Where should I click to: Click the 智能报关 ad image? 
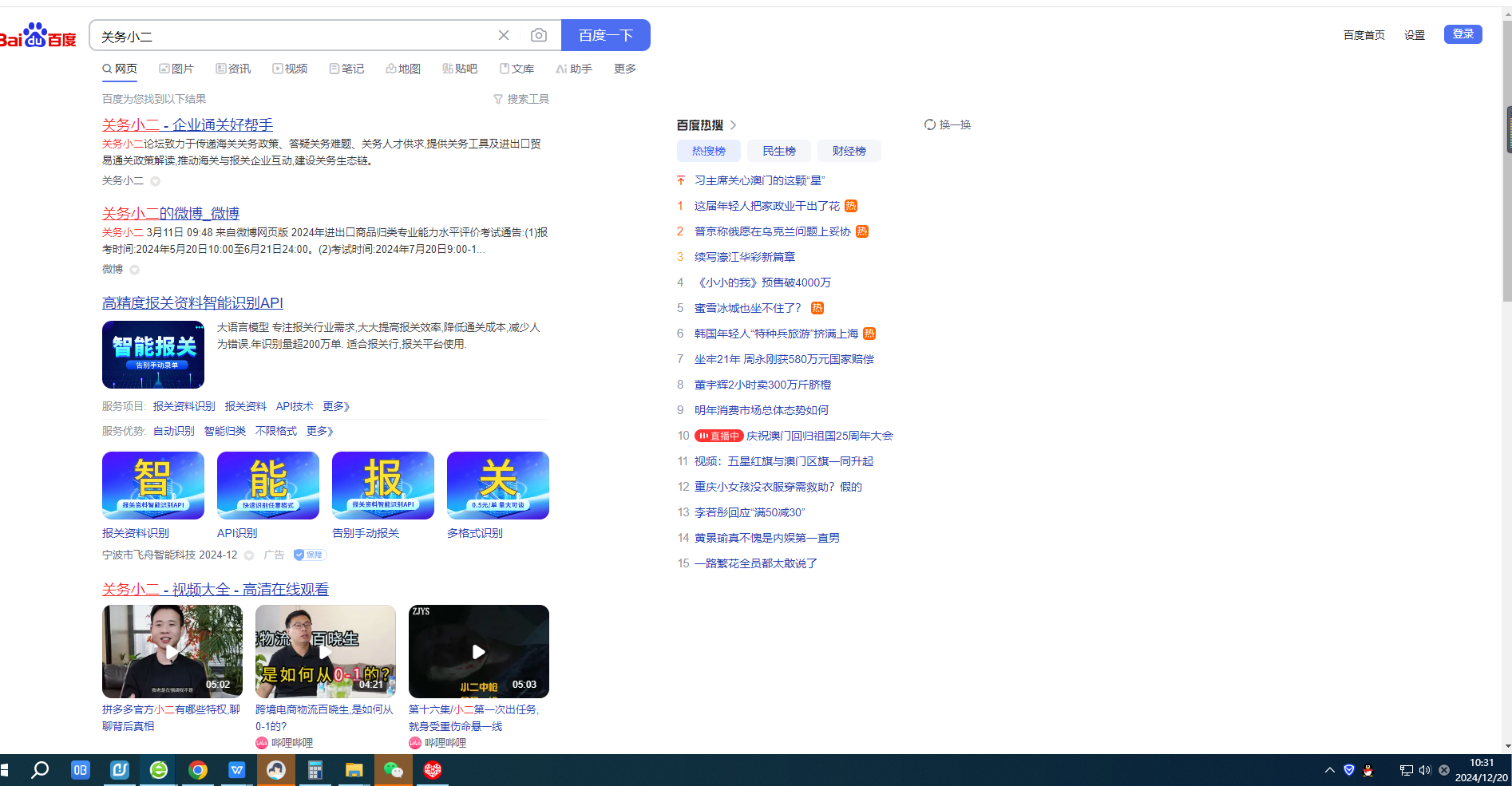pos(153,354)
